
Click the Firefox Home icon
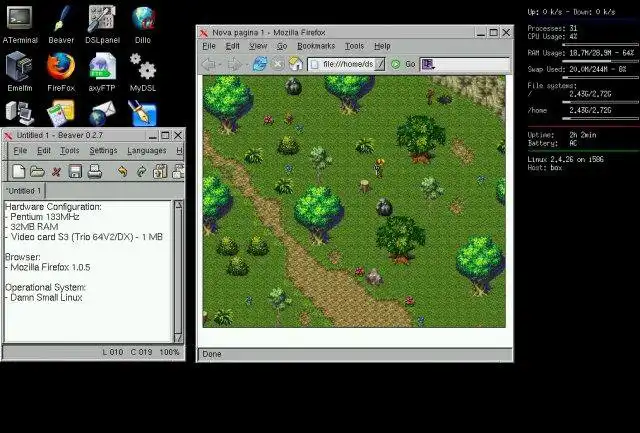pos(296,64)
